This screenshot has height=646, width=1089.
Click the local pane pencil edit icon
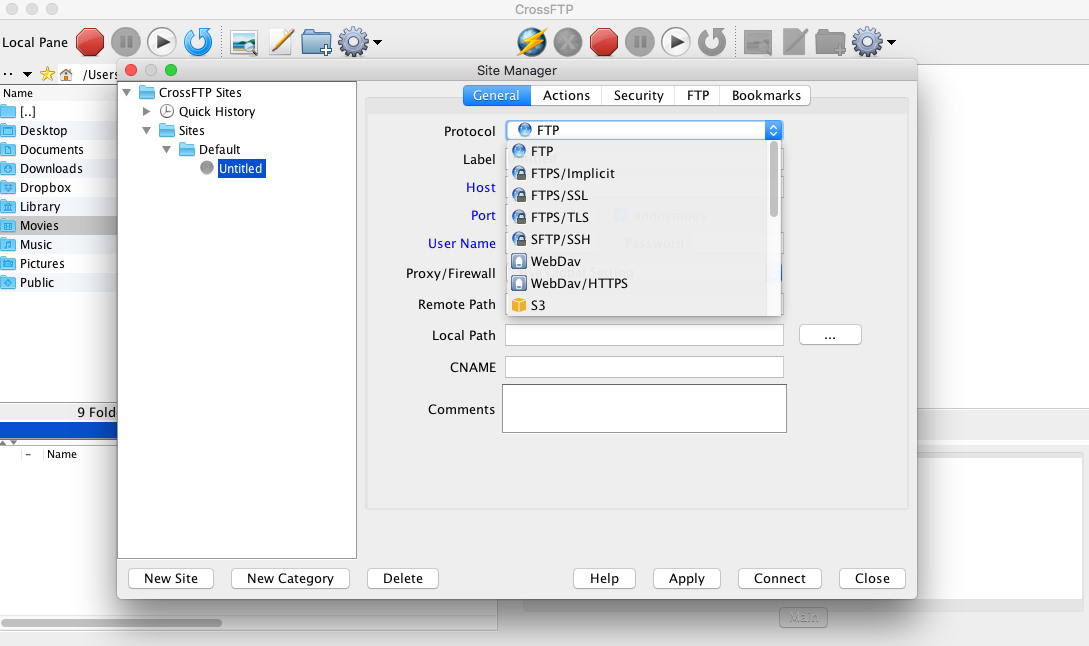282,42
